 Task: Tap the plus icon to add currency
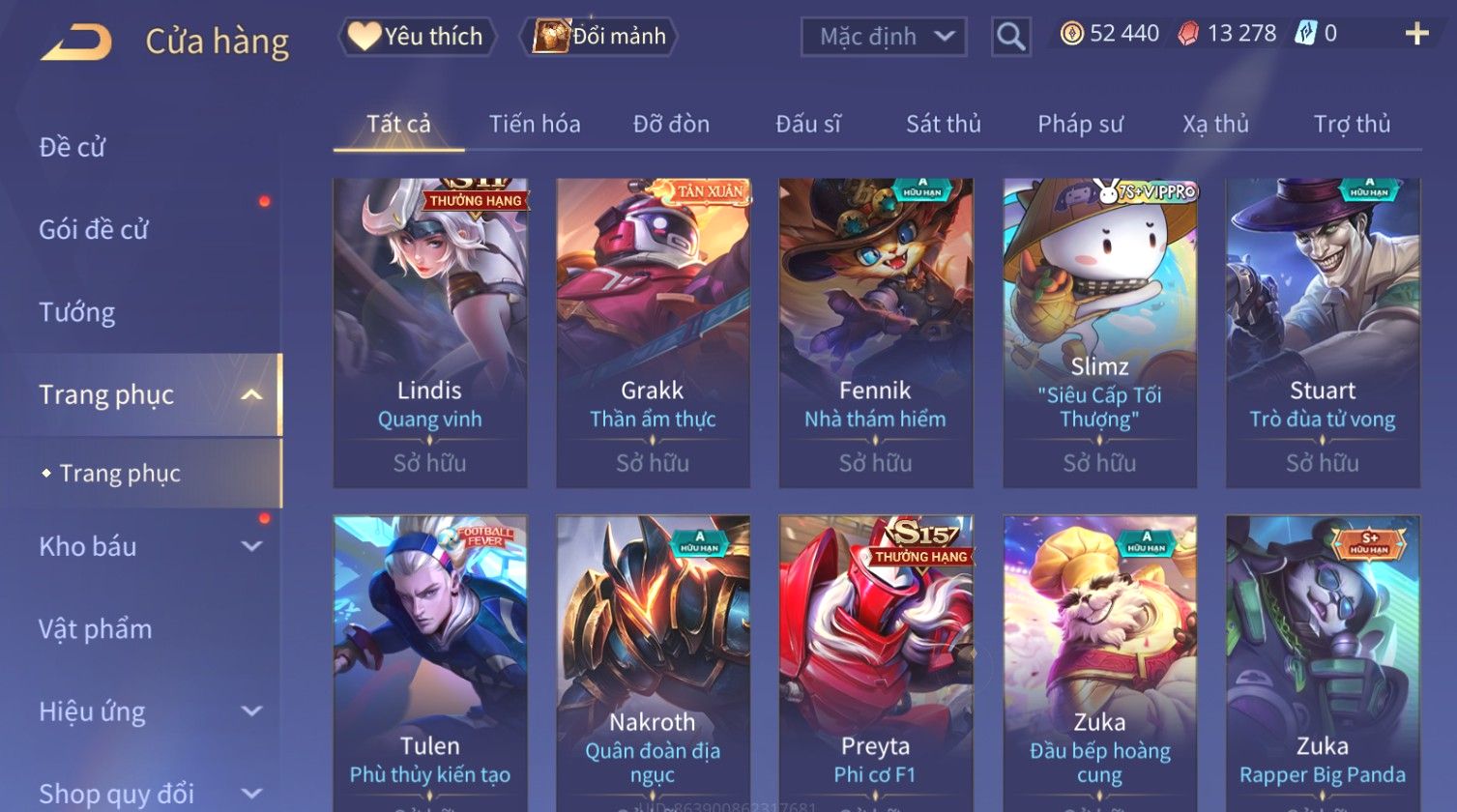pos(1416,35)
